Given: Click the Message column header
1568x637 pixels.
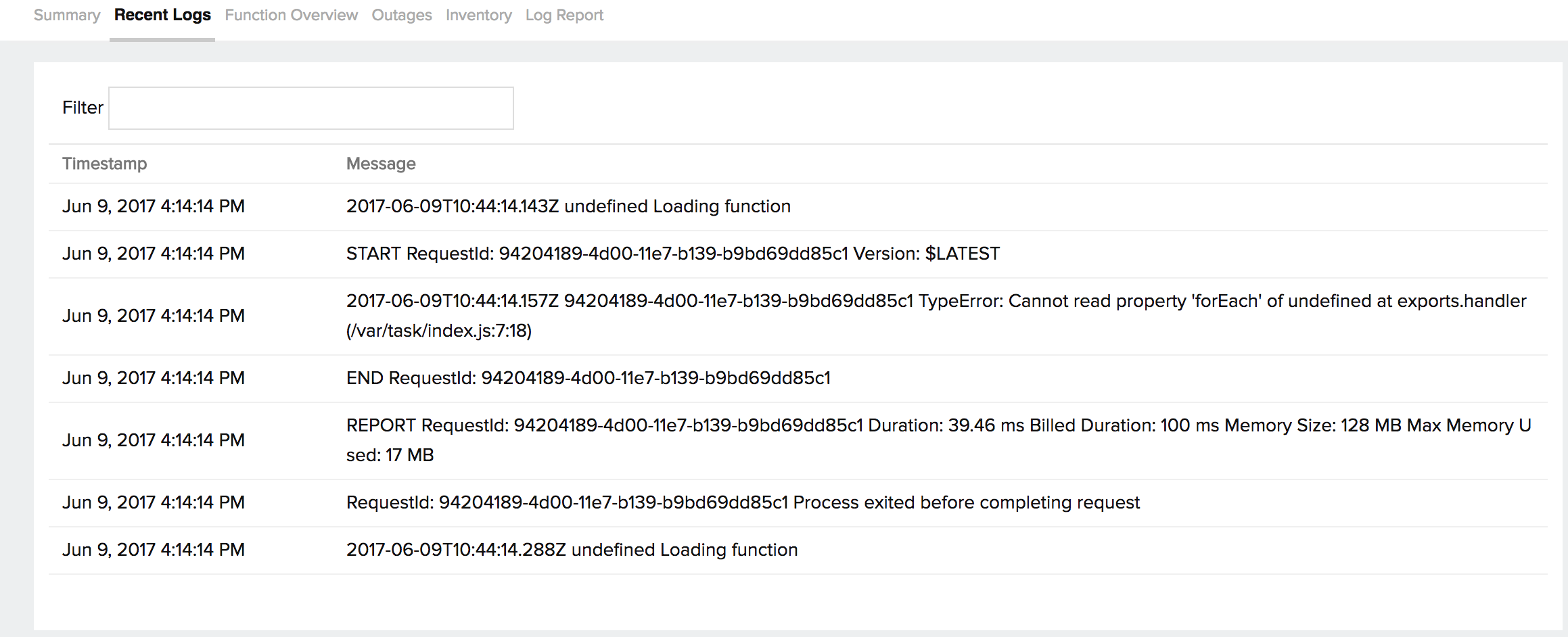Looking at the screenshot, I should (380, 163).
